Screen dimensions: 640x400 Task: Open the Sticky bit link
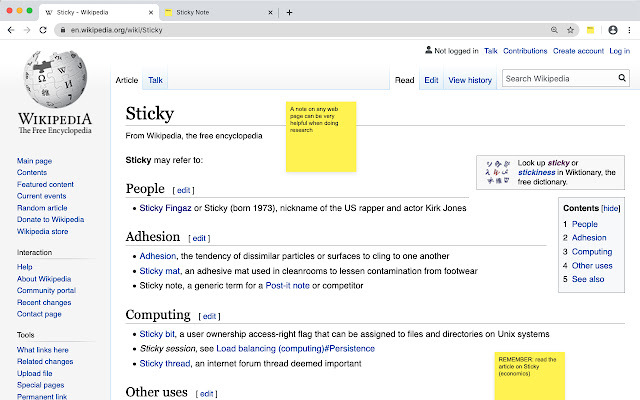click(x=157, y=334)
